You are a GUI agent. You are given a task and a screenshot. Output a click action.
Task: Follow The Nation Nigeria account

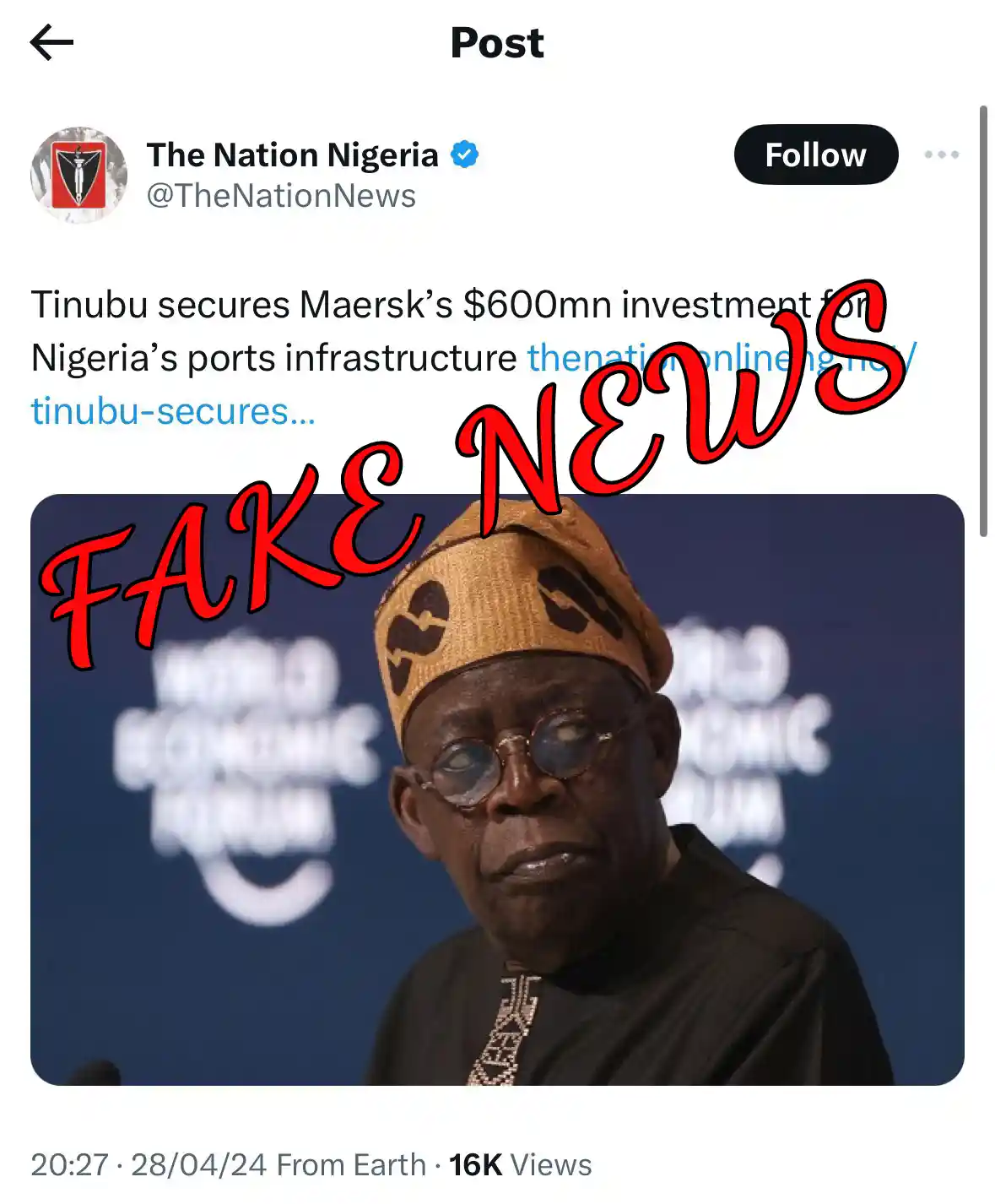[815, 155]
